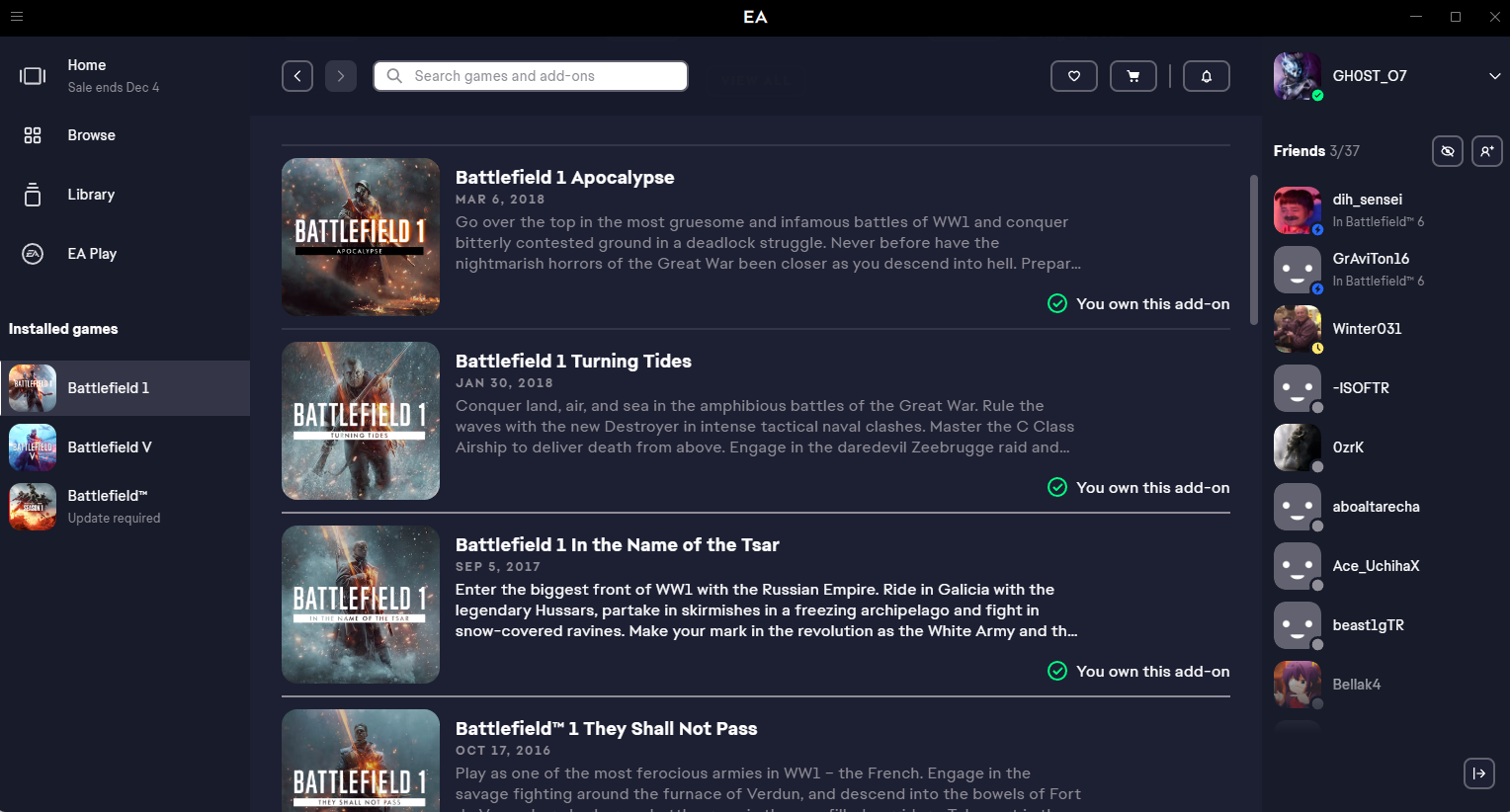This screenshot has width=1510, height=812.
Task: Select Battlefield 1 in installed games
Action: [x=125, y=388]
